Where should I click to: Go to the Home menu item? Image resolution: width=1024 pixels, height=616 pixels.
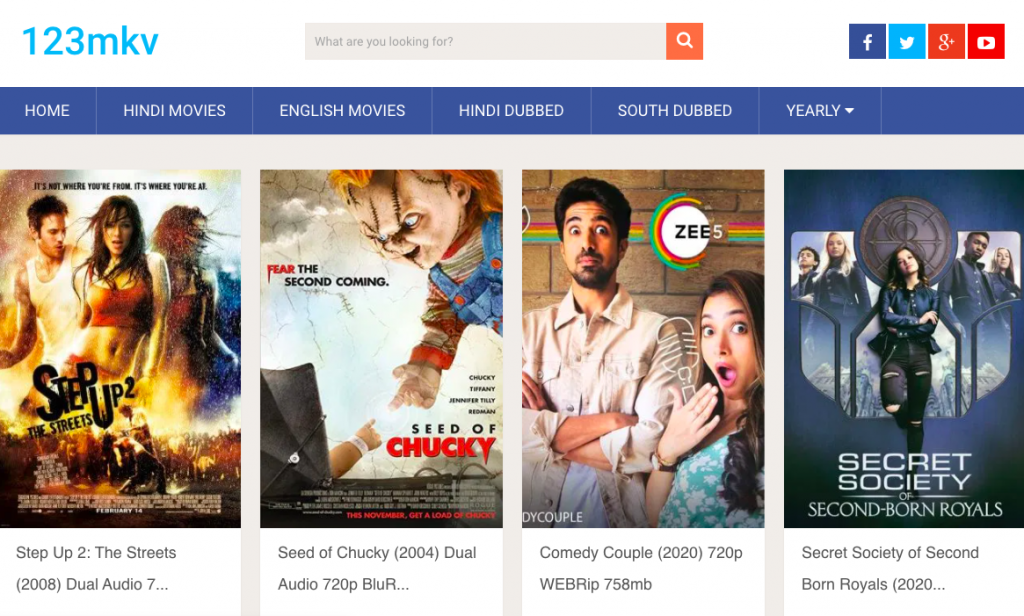coord(47,111)
